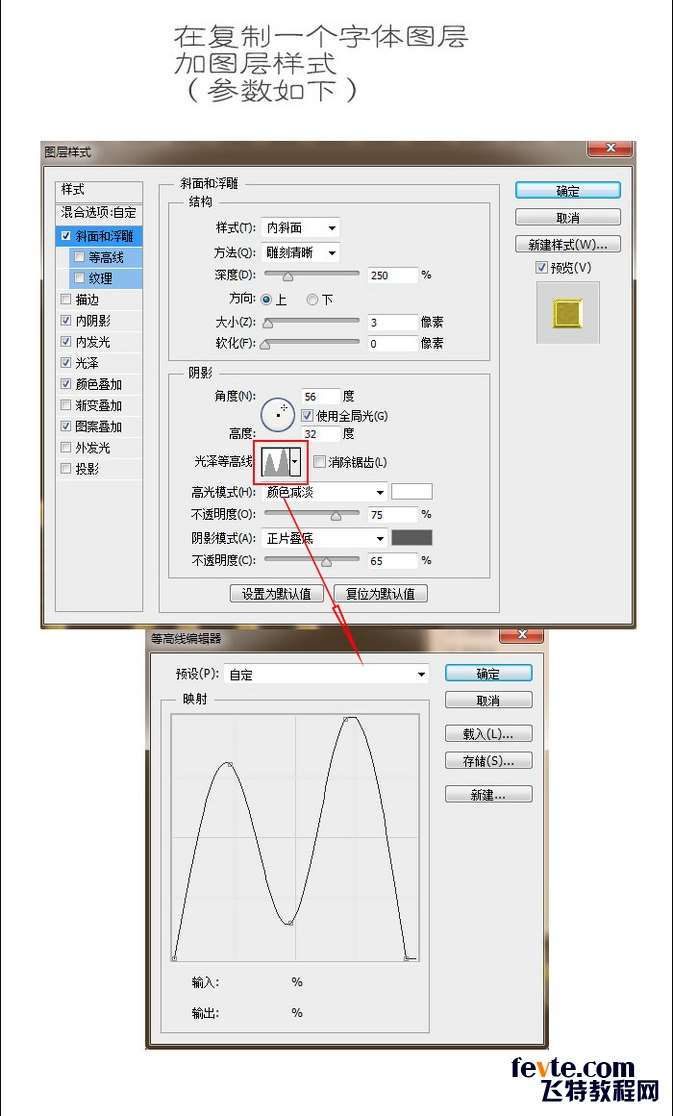Click the 高度 field showing 32
This screenshot has height=1116, width=673.
[322, 434]
